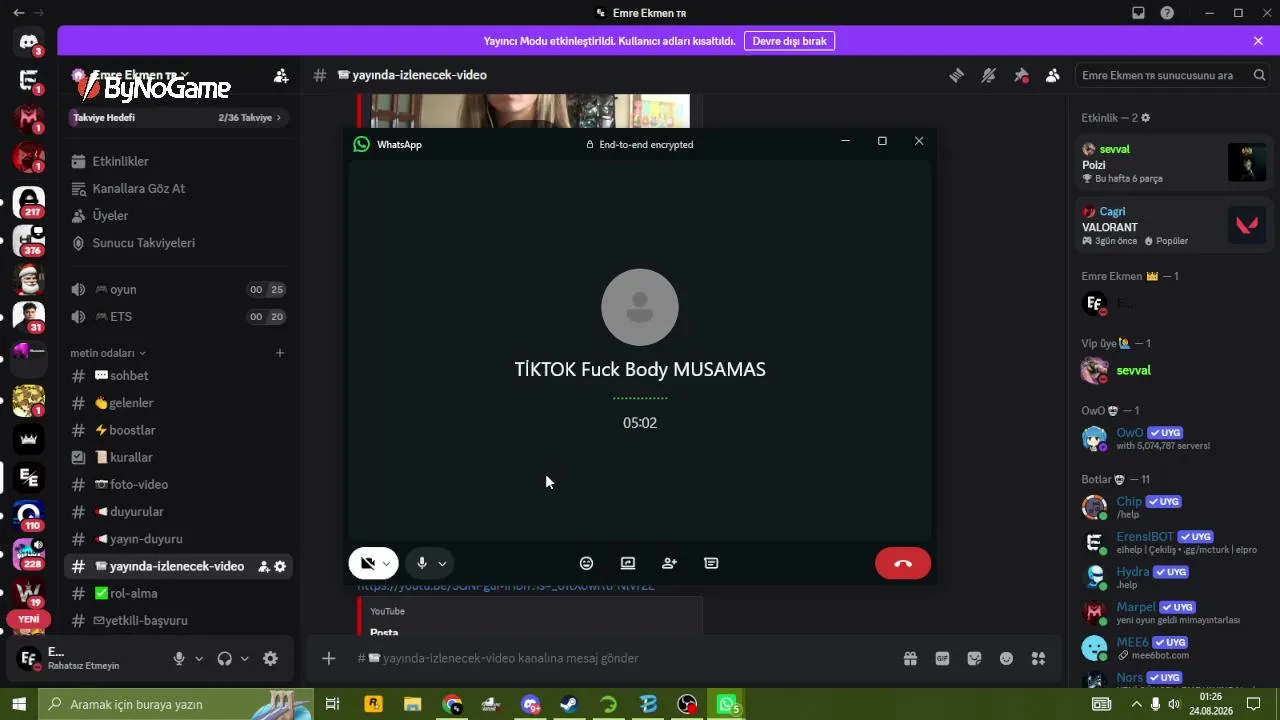Open the Discord inbox icon in title bar
This screenshot has width=1280, height=720.
point(1138,13)
